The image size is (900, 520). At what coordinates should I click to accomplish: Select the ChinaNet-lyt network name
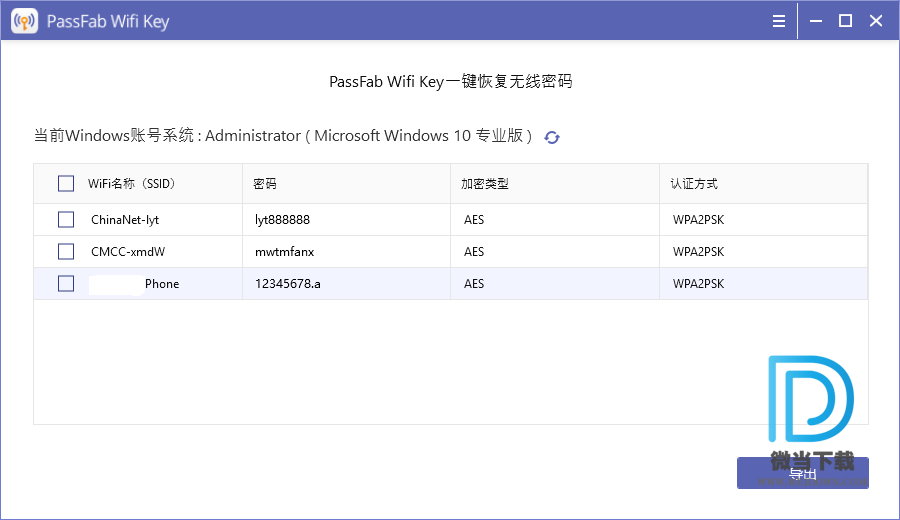point(125,220)
